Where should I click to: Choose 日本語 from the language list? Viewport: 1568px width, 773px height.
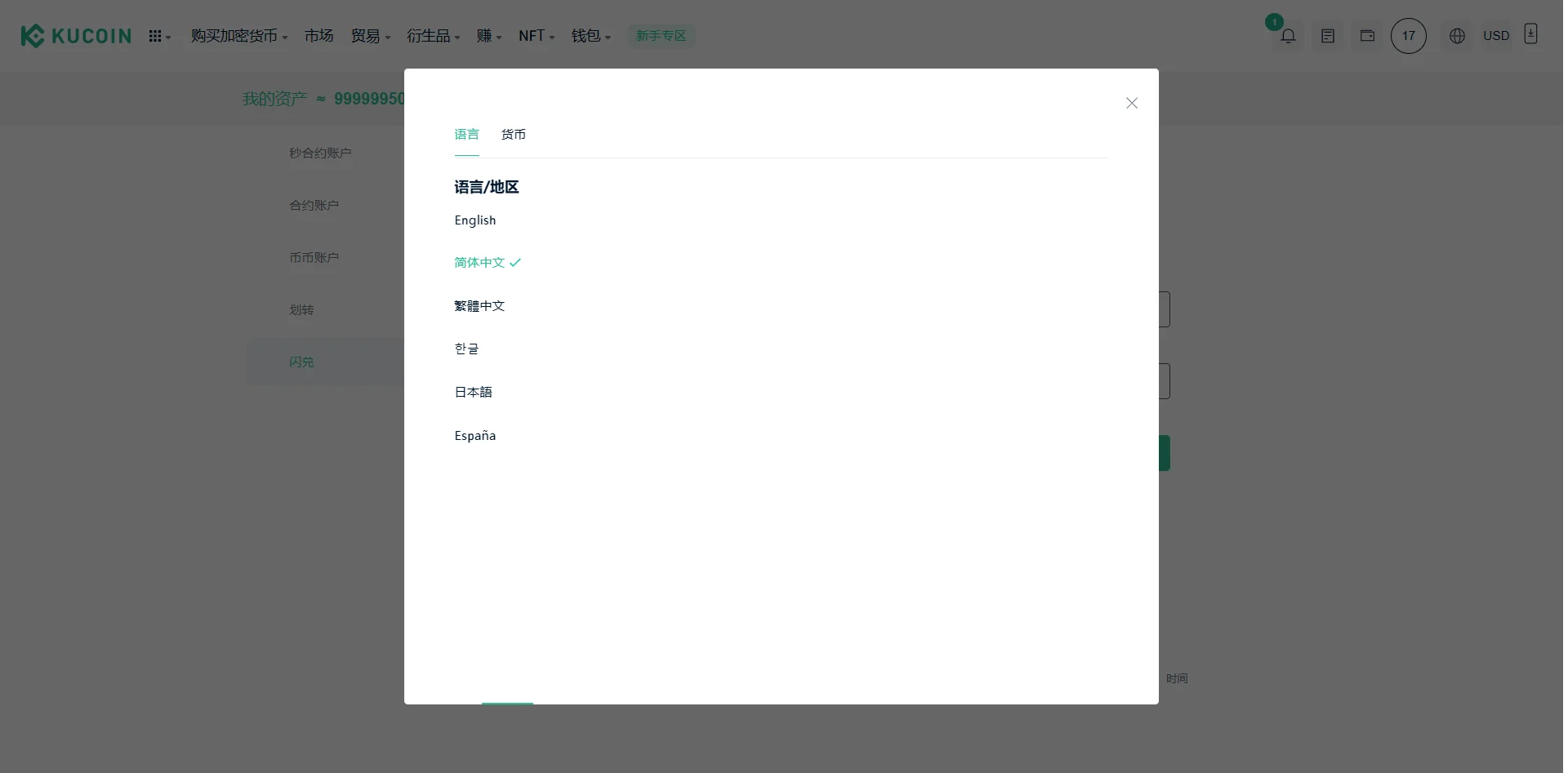tap(473, 393)
